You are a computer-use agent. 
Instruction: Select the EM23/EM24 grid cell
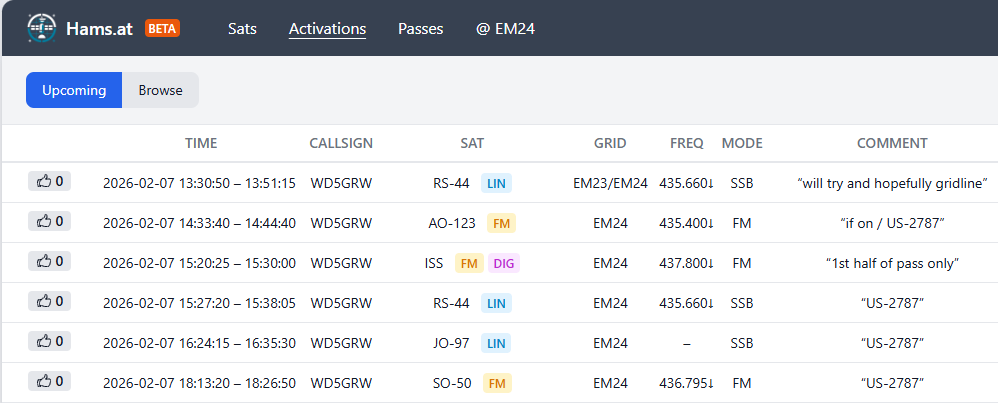pos(610,183)
